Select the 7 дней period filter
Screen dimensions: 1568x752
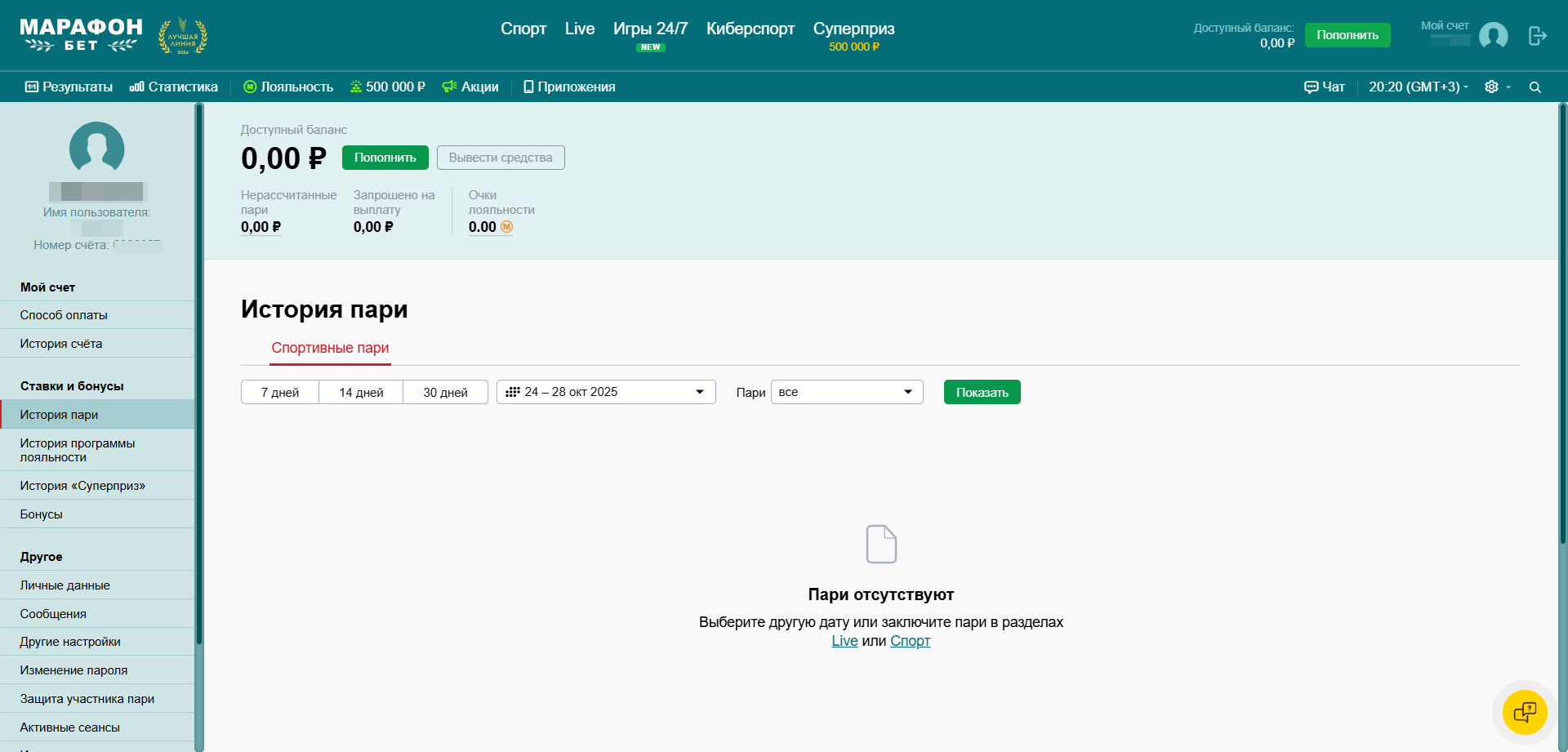tap(279, 393)
